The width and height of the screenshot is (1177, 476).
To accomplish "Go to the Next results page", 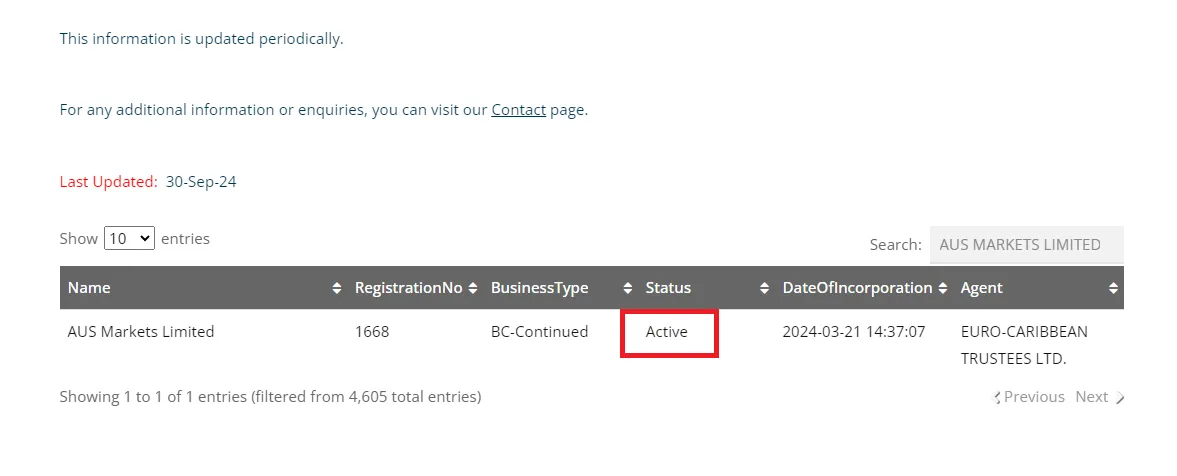I will pos(1098,397).
